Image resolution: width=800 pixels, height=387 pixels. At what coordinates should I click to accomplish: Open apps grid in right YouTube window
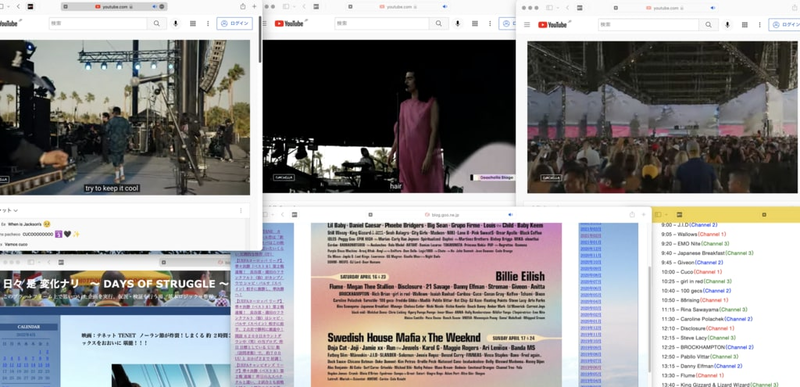pyautogui.click(x=744, y=24)
